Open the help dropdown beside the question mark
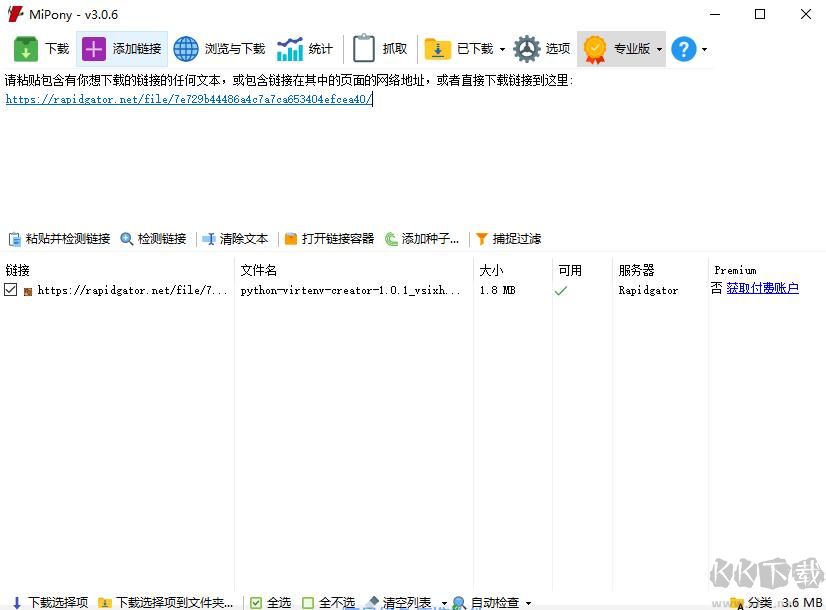The height and width of the screenshot is (610, 826). pos(703,47)
